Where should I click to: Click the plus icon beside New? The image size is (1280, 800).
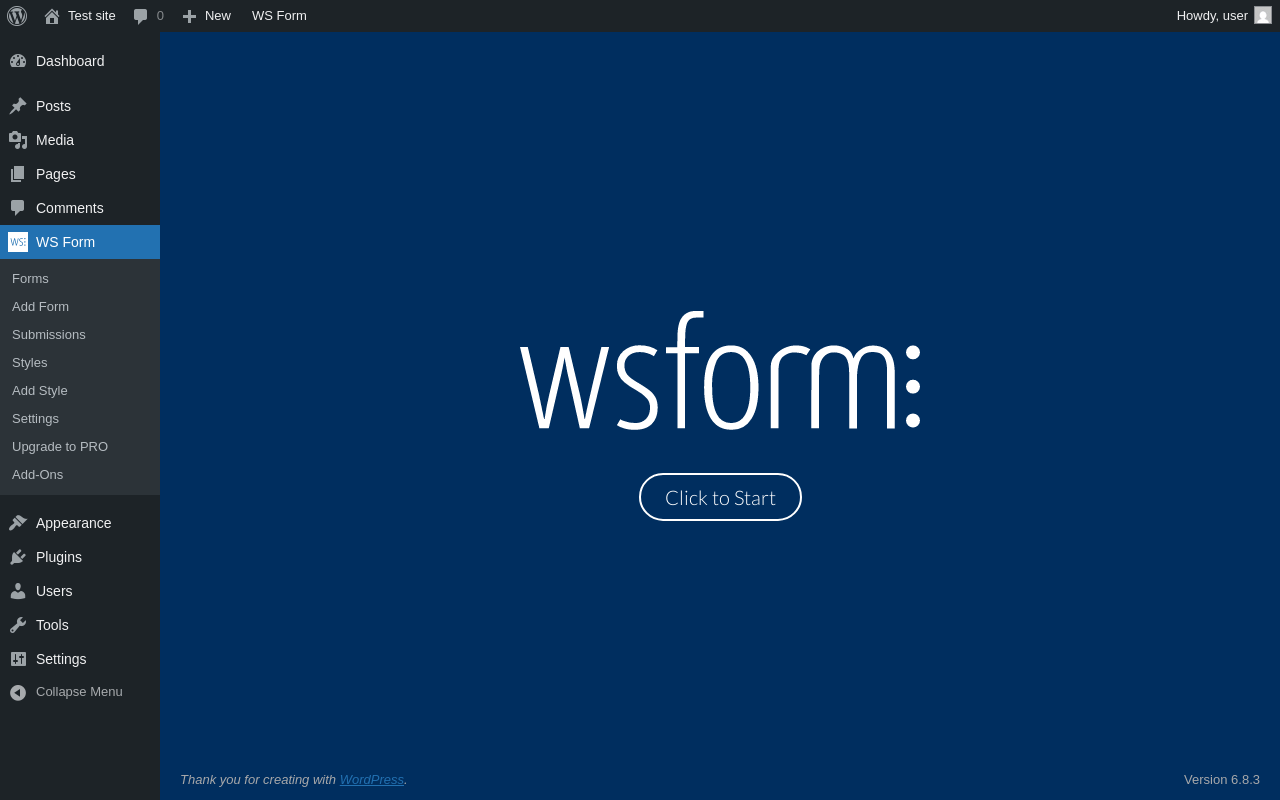[x=189, y=16]
